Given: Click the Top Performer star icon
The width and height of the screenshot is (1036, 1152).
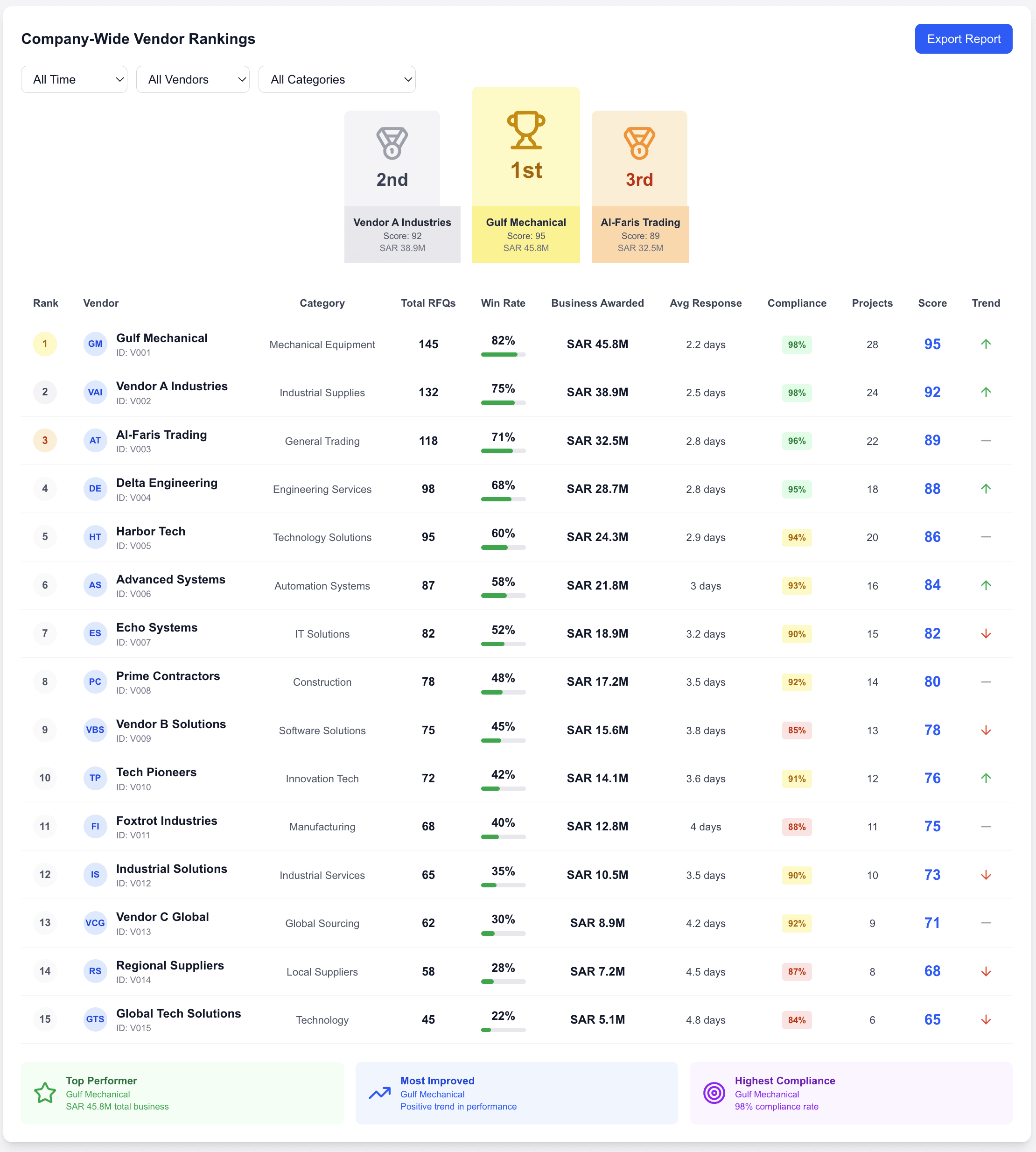Looking at the screenshot, I should [45, 1093].
